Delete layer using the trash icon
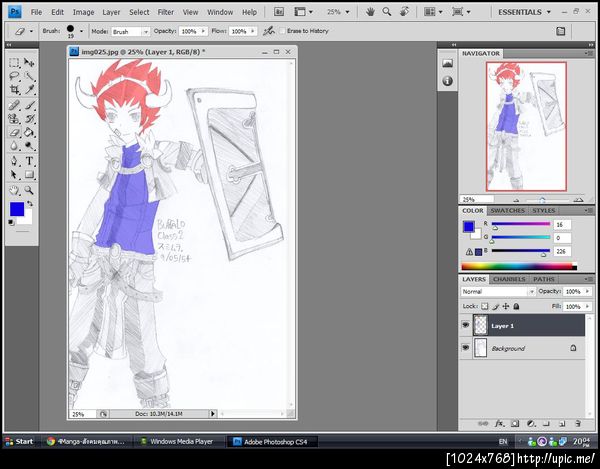 pyautogui.click(x=579, y=423)
